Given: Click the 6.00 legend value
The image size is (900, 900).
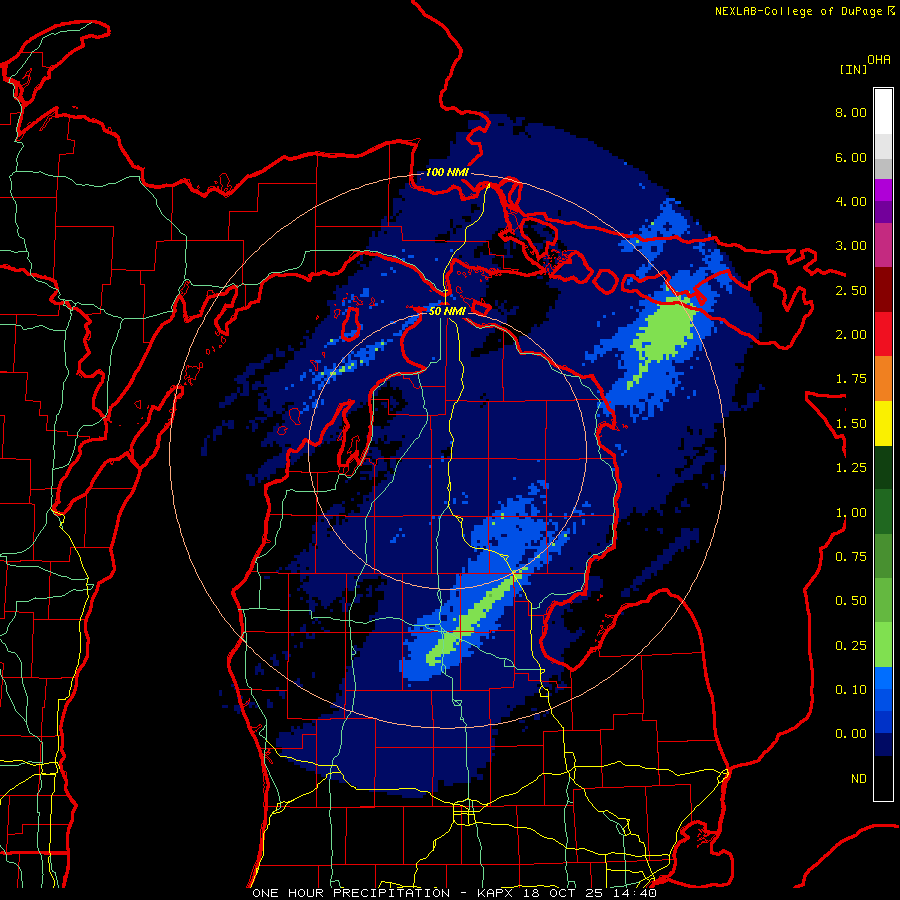Looking at the screenshot, I should [851, 157].
